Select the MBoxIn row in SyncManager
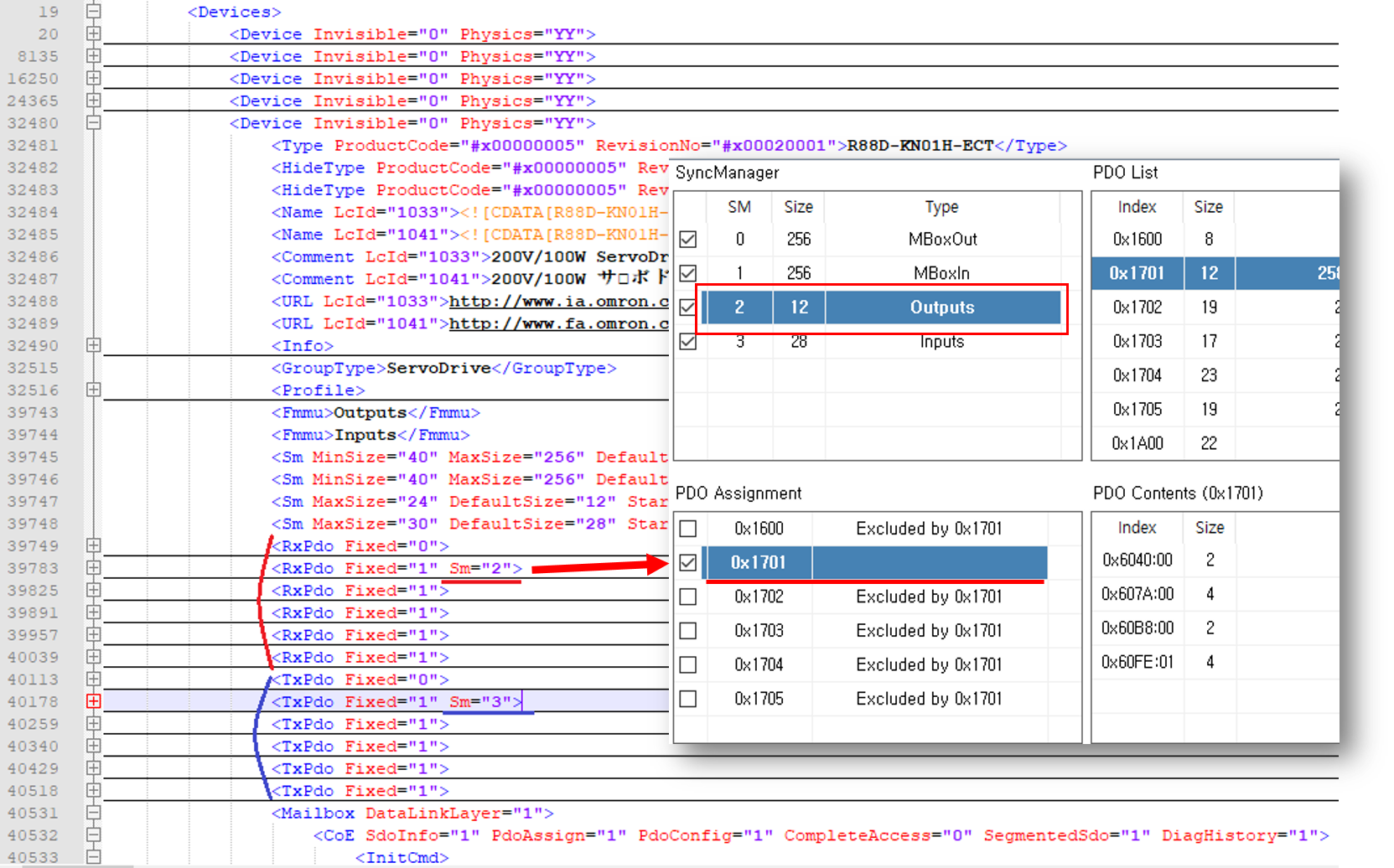This screenshot has width=1394, height=868. pyautogui.click(x=941, y=273)
